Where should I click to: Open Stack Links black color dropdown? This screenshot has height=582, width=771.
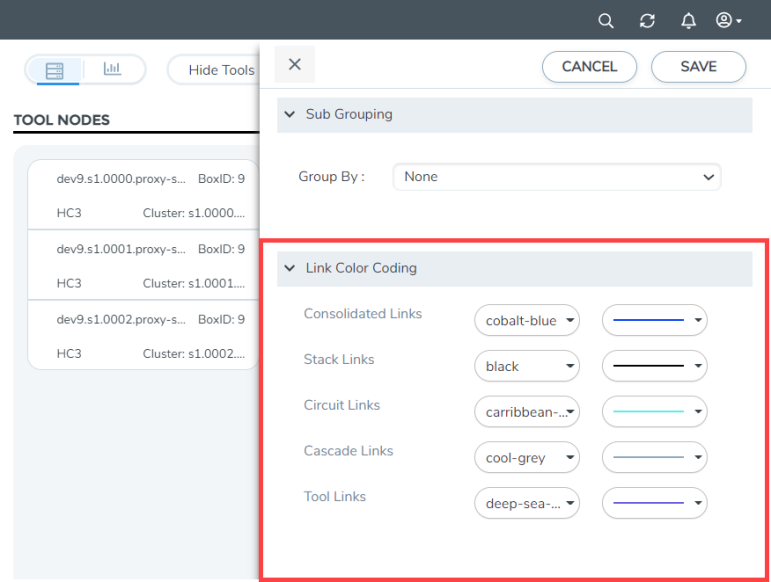[526, 367]
